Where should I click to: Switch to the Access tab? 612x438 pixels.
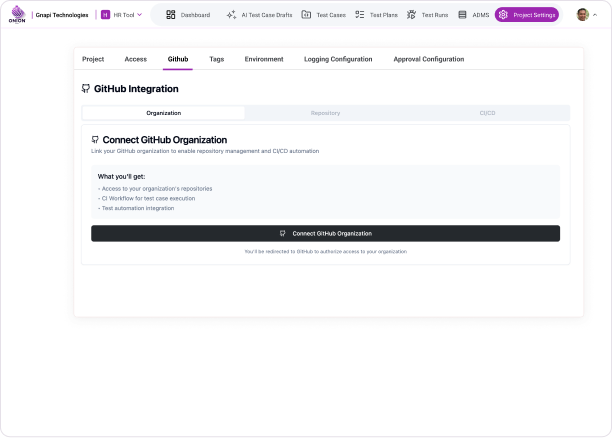click(135, 59)
